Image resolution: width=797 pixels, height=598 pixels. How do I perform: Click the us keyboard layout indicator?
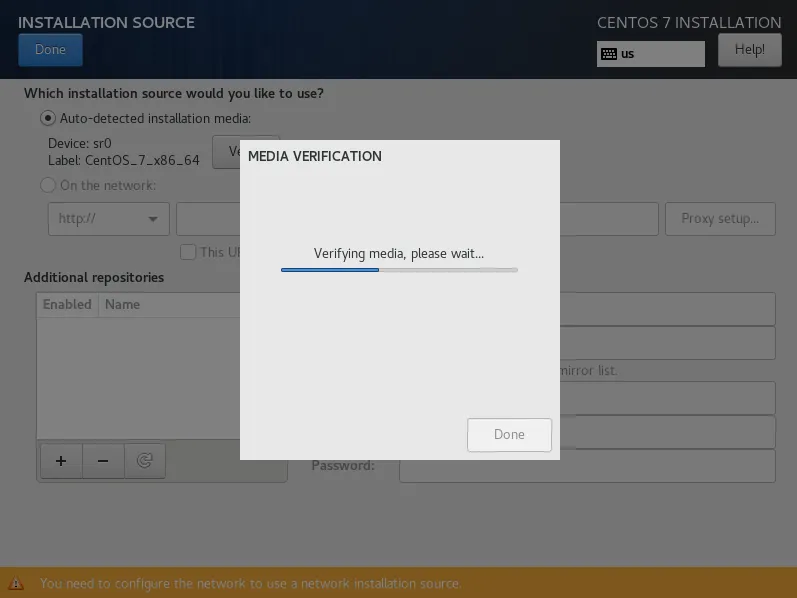coord(650,54)
